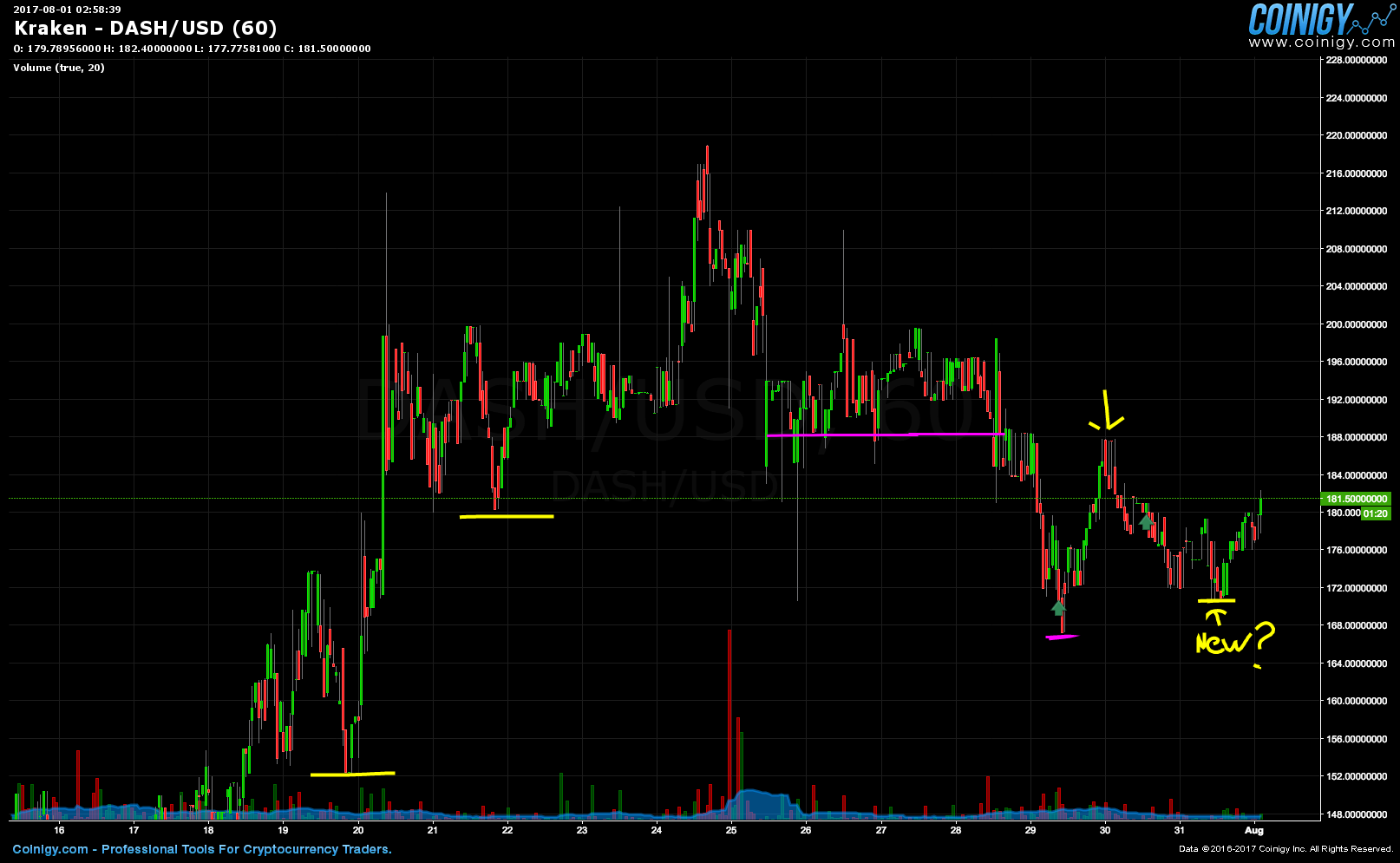The height and width of the screenshot is (863, 1400).
Task: Click the Coinigy logo
Action: coord(1320,18)
